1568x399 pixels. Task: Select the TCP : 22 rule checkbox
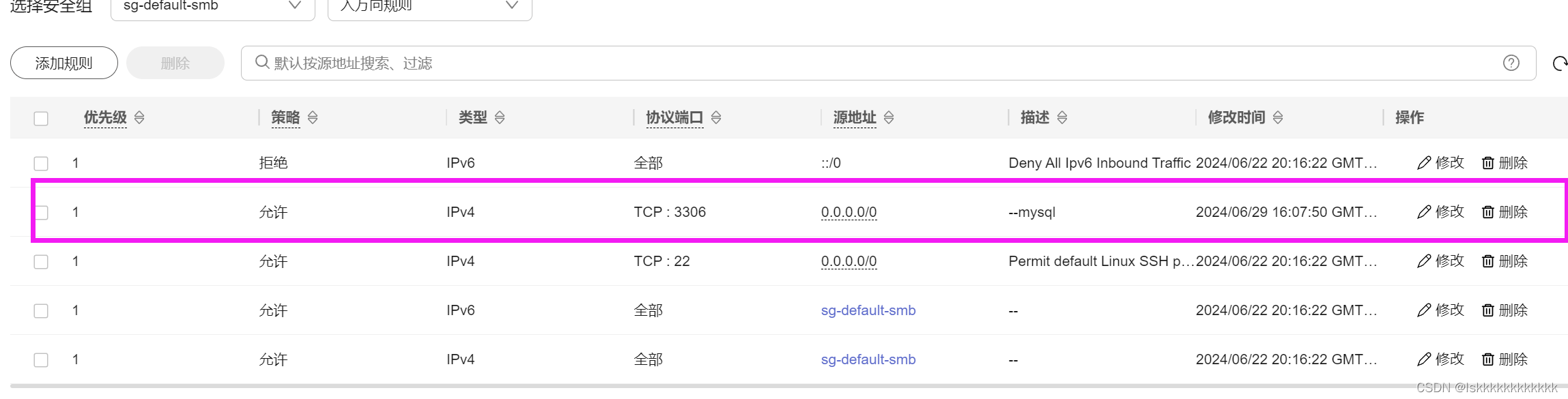point(41,262)
